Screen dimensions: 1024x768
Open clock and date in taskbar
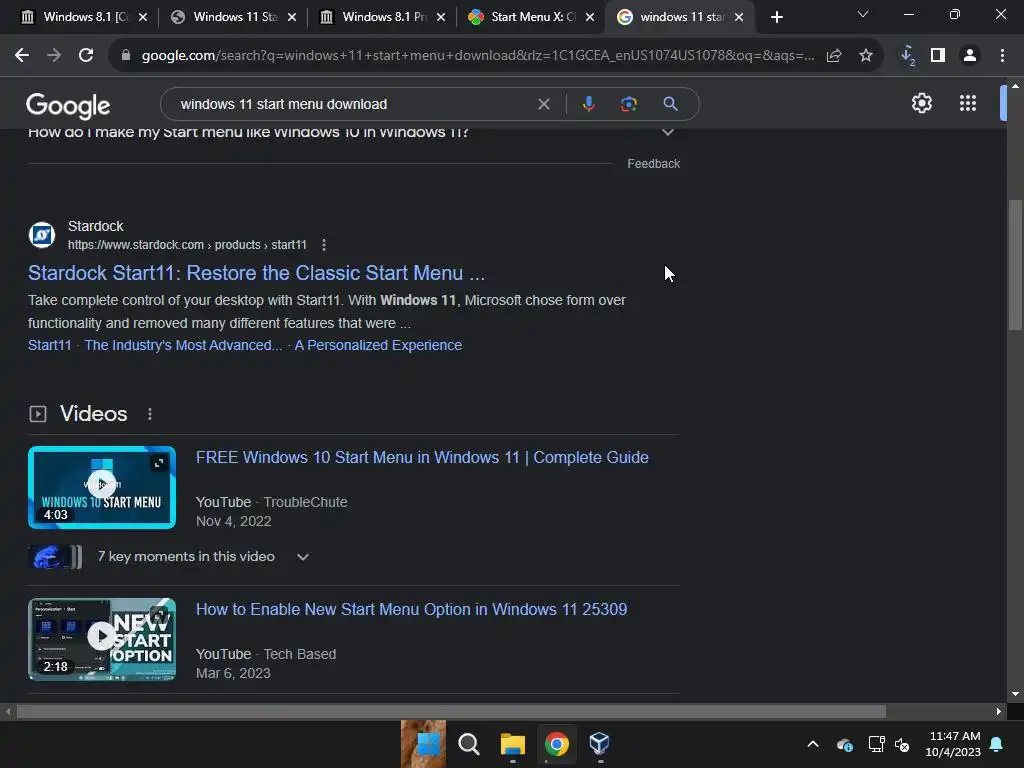[953, 744]
